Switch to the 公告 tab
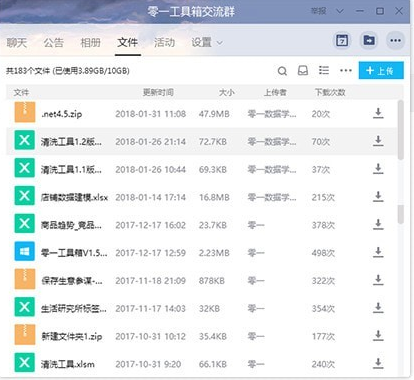 coord(53,42)
